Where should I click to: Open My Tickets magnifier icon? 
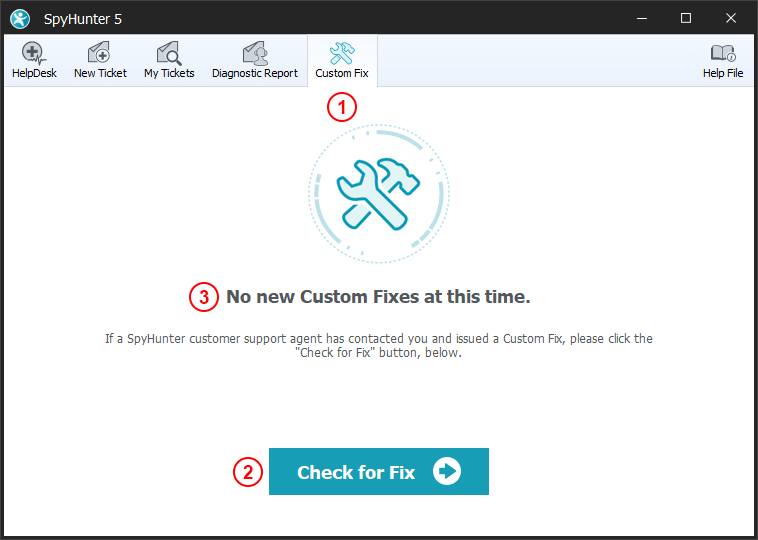[x=169, y=53]
